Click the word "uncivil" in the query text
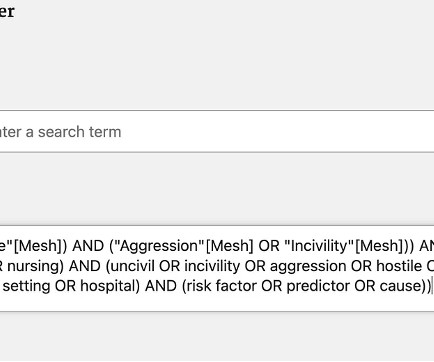The image size is (434, 362). coord(133,266)
